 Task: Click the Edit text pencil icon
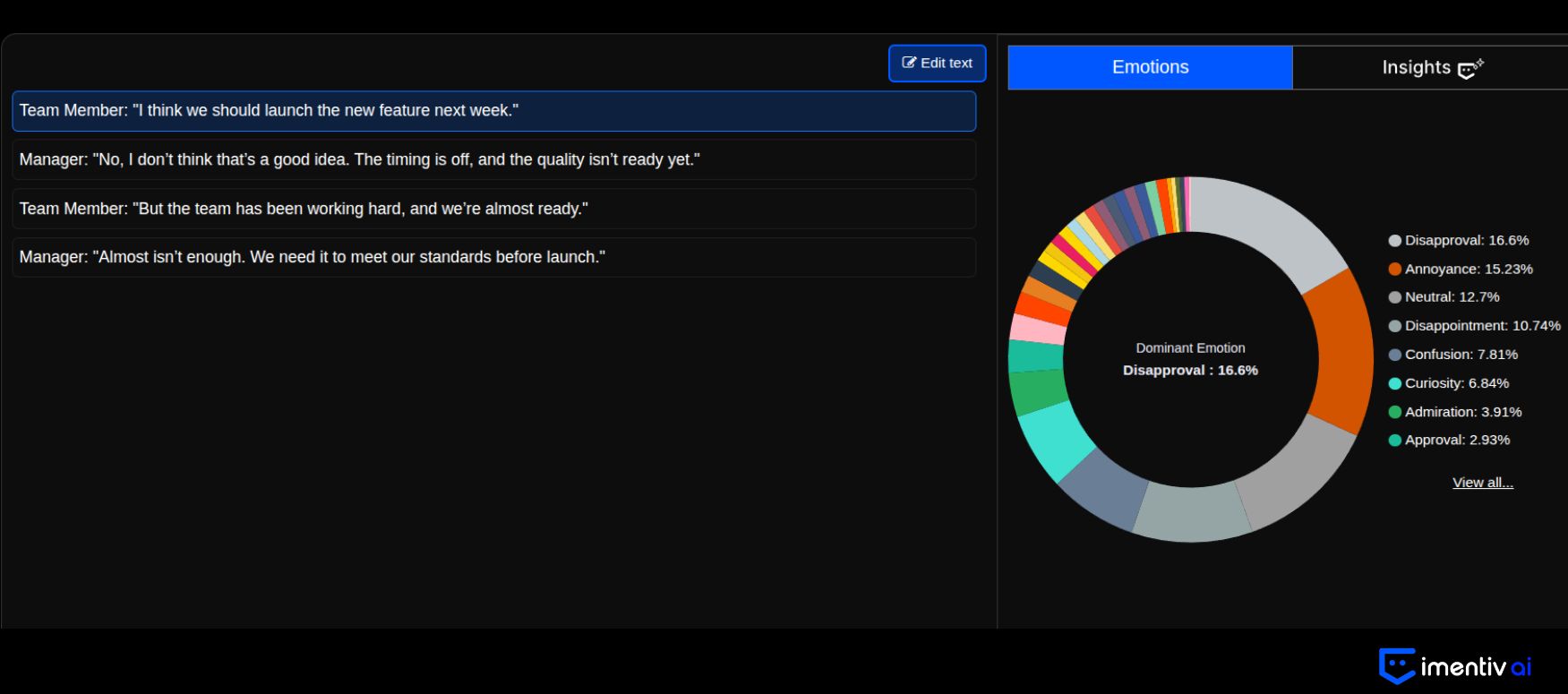pos(909,63)
